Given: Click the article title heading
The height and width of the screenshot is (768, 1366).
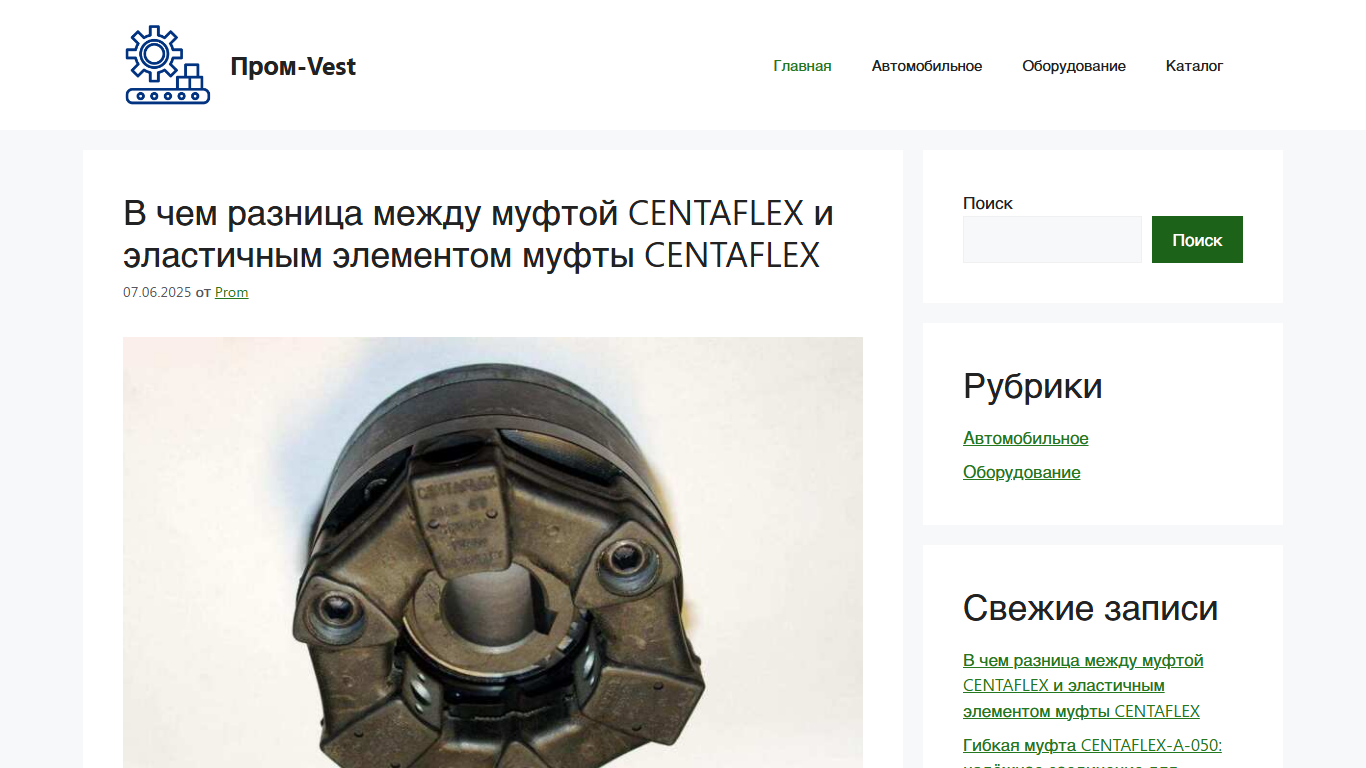Looking at the screenshot, I should click(478, 234).
